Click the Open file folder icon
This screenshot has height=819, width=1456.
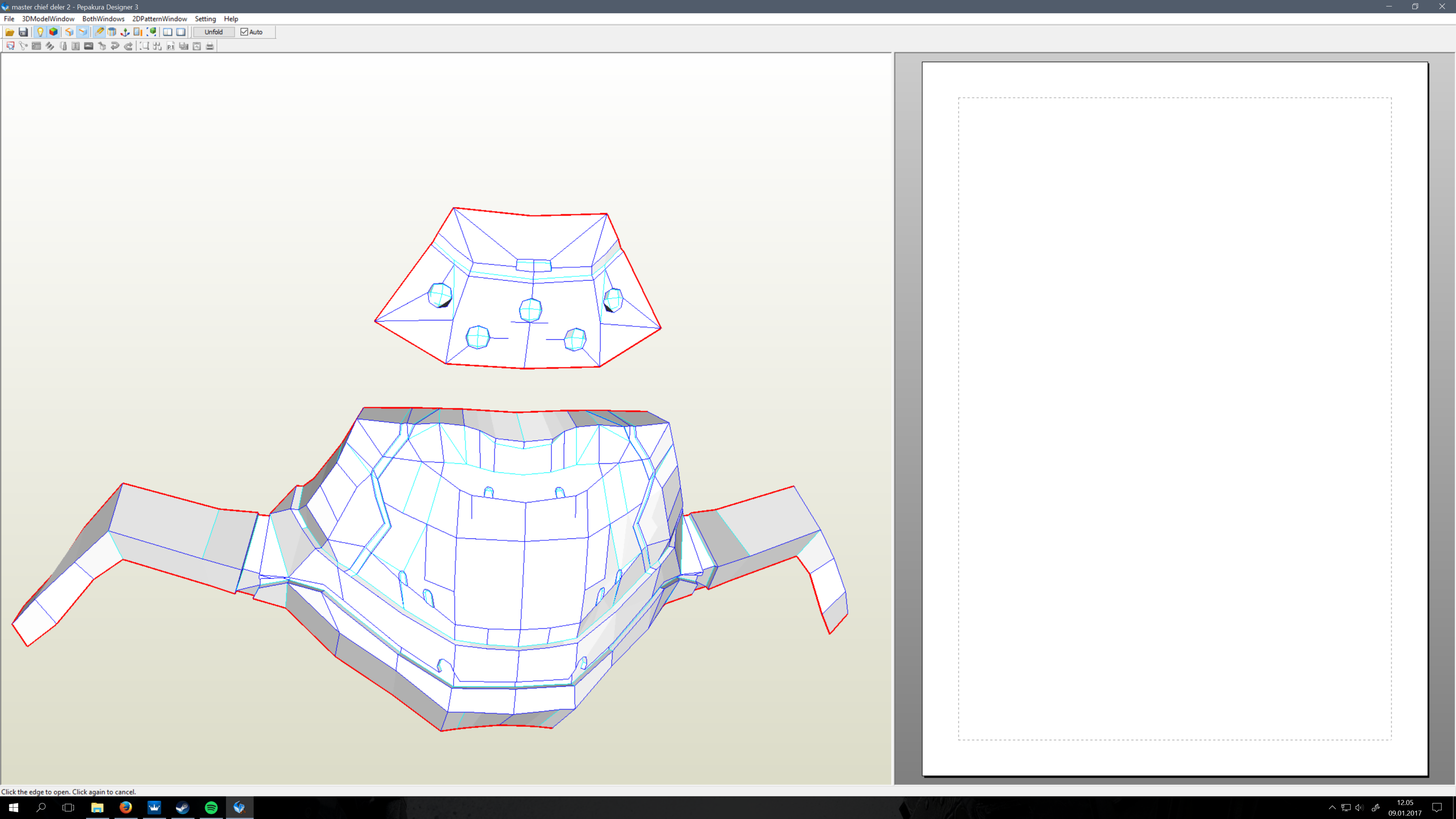(x=10, y=32)
